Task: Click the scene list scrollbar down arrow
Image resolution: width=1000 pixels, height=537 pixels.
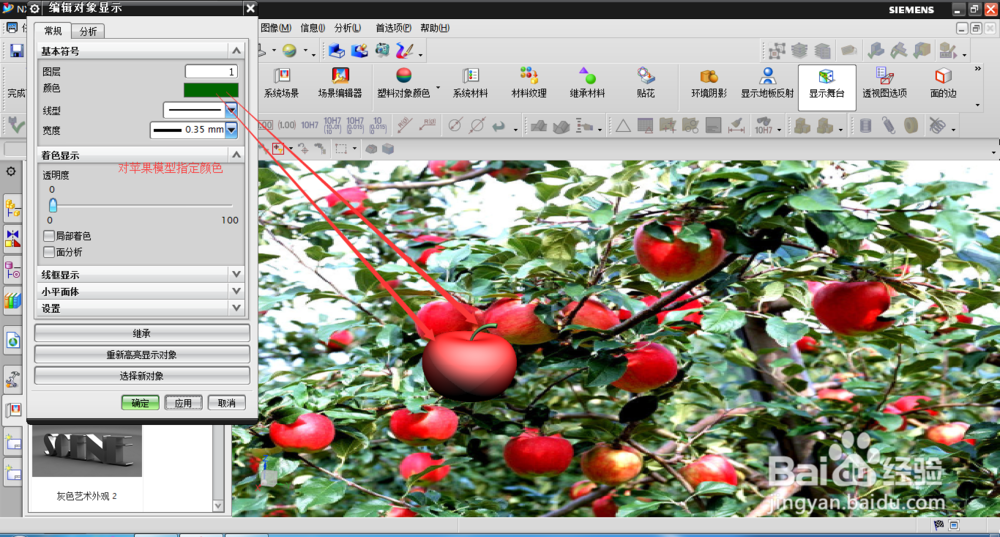Action: [218, 505]
